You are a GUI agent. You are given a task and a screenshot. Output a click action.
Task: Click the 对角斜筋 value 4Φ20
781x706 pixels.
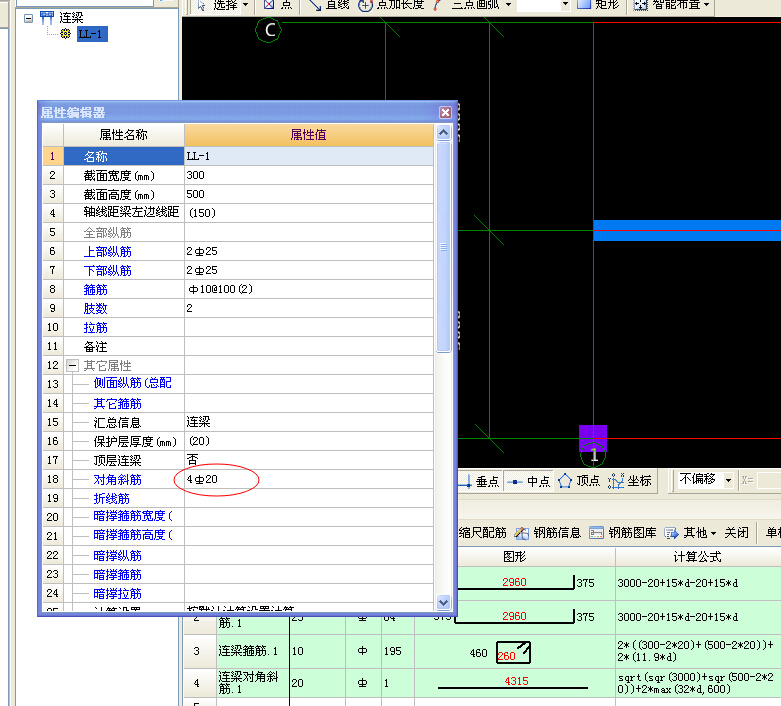[x=202, y=479]
